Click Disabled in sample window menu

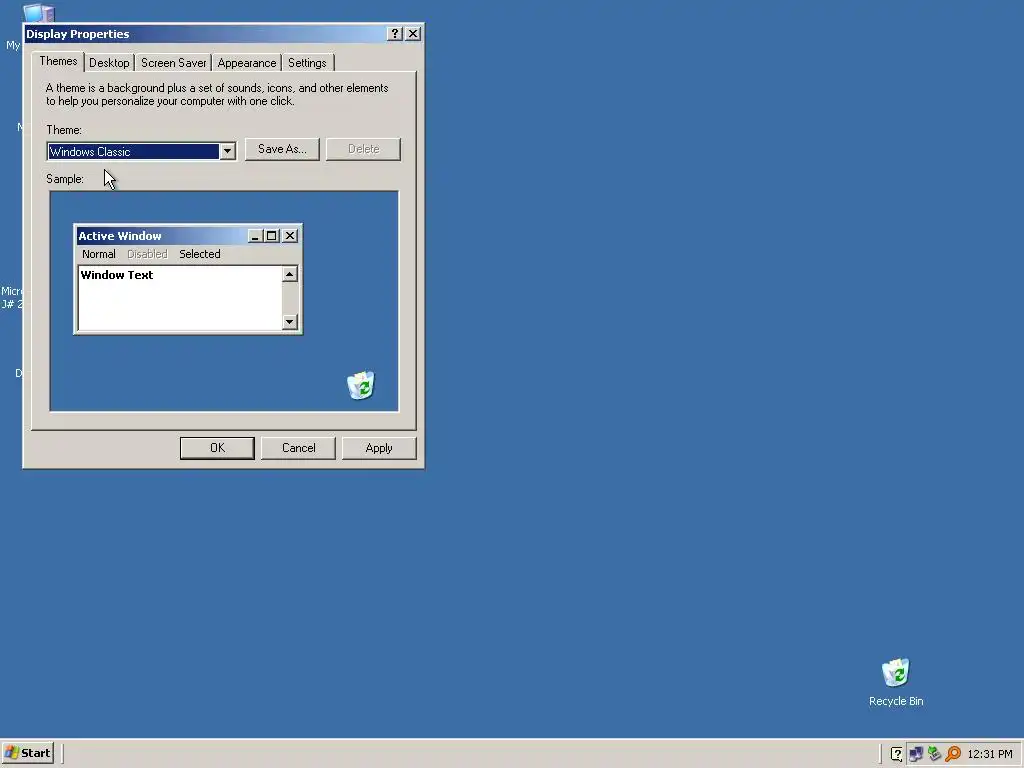tap(147, 254)
